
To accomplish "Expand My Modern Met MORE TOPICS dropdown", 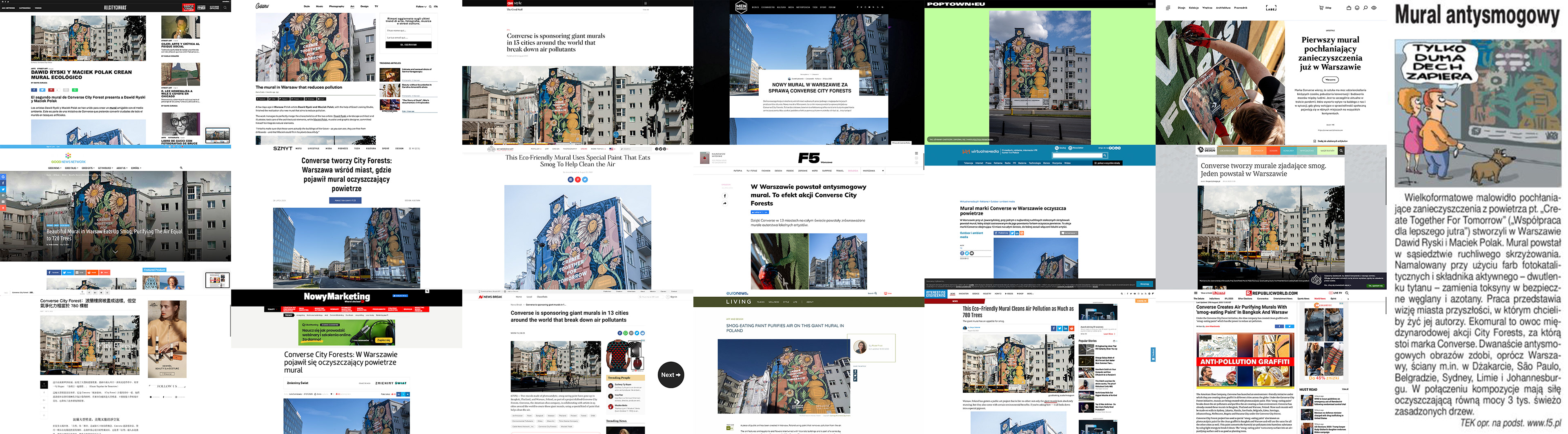I will click(598, 149).
